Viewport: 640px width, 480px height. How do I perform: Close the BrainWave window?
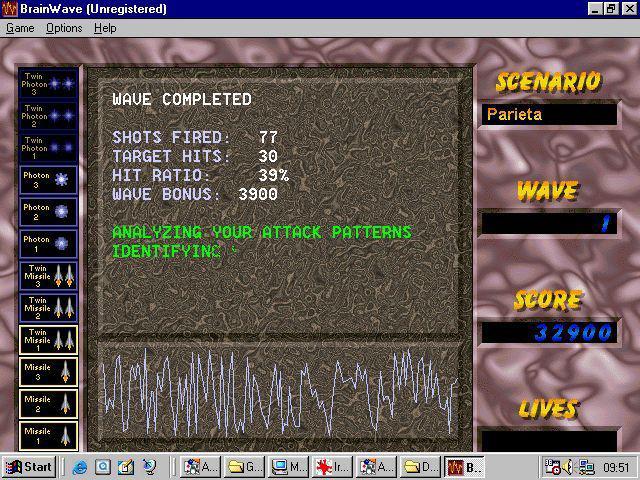629,9
